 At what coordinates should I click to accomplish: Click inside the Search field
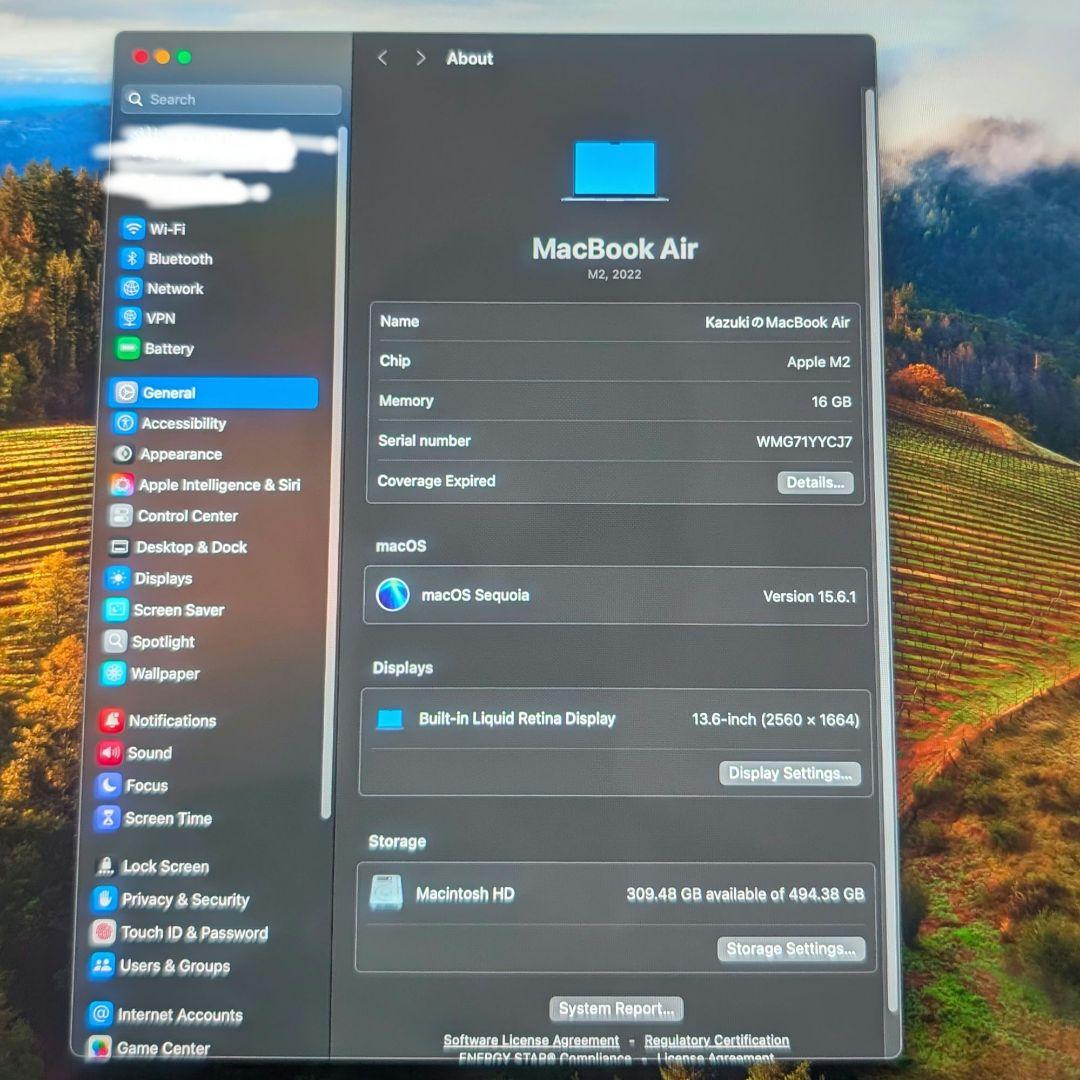click(x=230, y=99)
